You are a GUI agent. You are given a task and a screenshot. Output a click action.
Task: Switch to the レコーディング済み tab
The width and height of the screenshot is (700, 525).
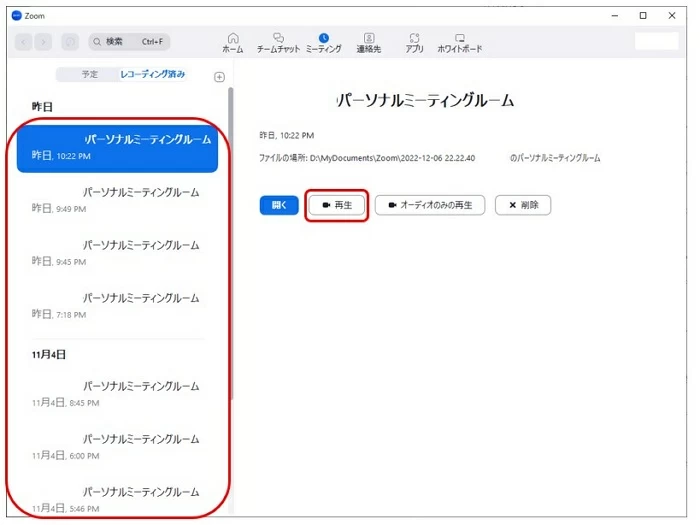pyautogui.click(x=152, y=74)
